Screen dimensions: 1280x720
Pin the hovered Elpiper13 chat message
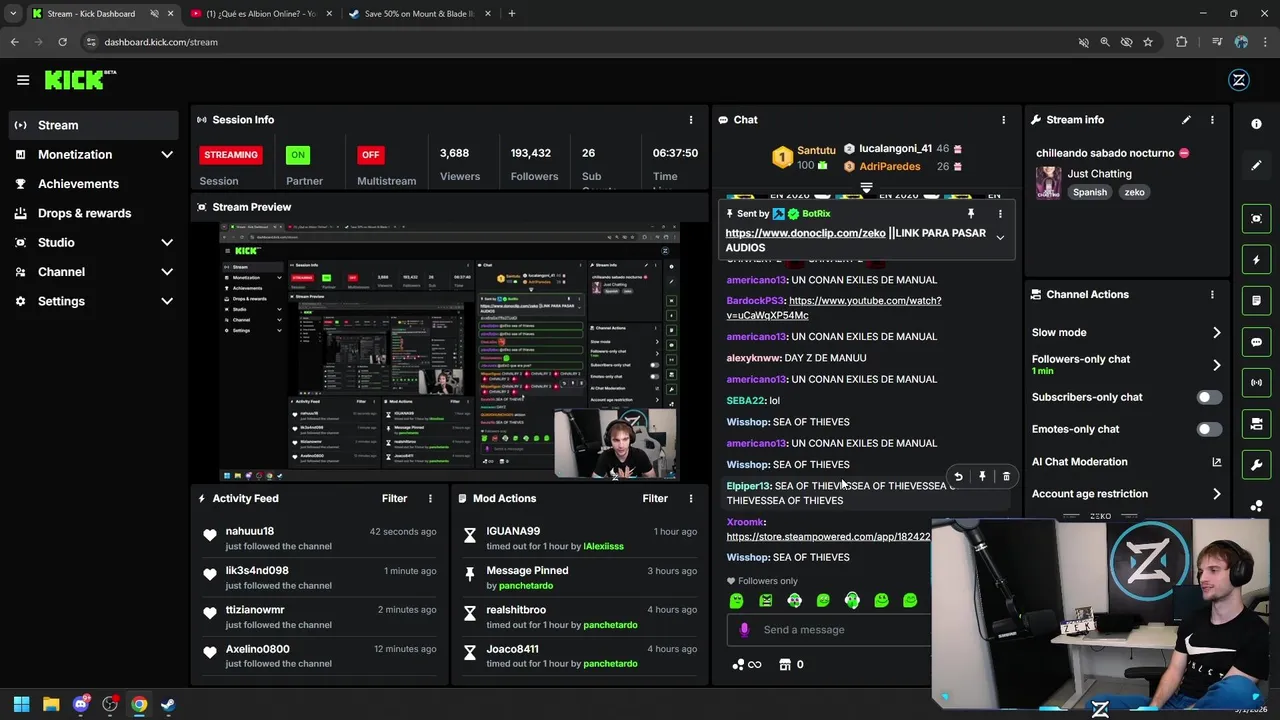982,477
